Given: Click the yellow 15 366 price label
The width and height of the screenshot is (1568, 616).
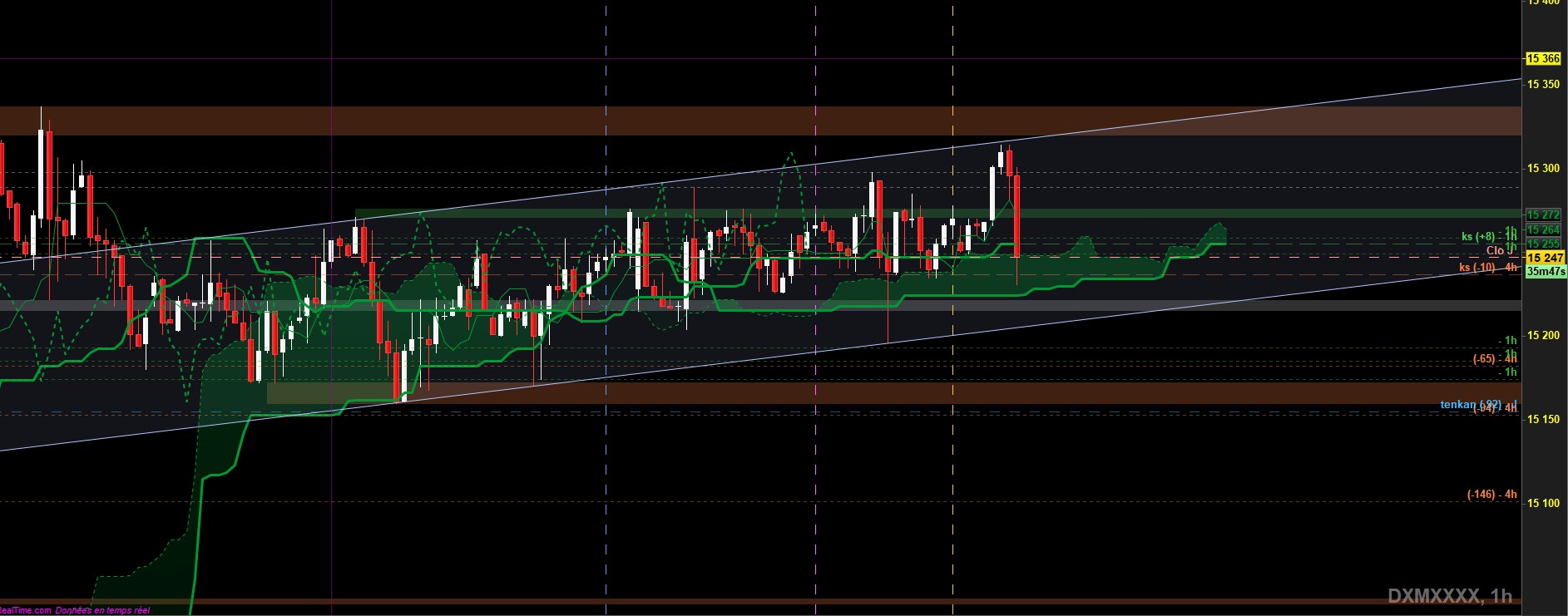Looking at the screenshot, I should pyautogui.click(x=1543, y=58).
